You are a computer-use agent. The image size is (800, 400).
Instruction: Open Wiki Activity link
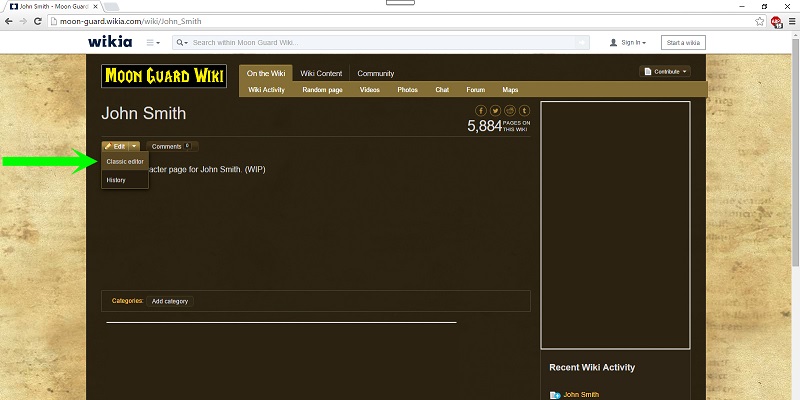(266, 90)
